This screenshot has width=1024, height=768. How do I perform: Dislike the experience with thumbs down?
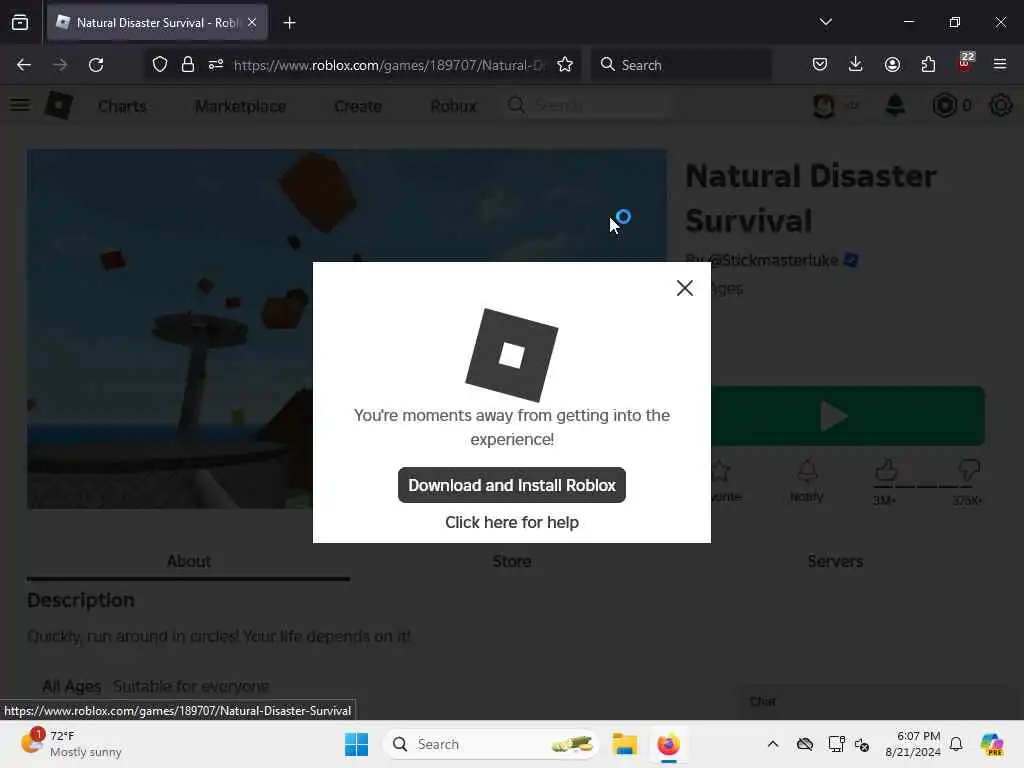(x=968, y=470)
